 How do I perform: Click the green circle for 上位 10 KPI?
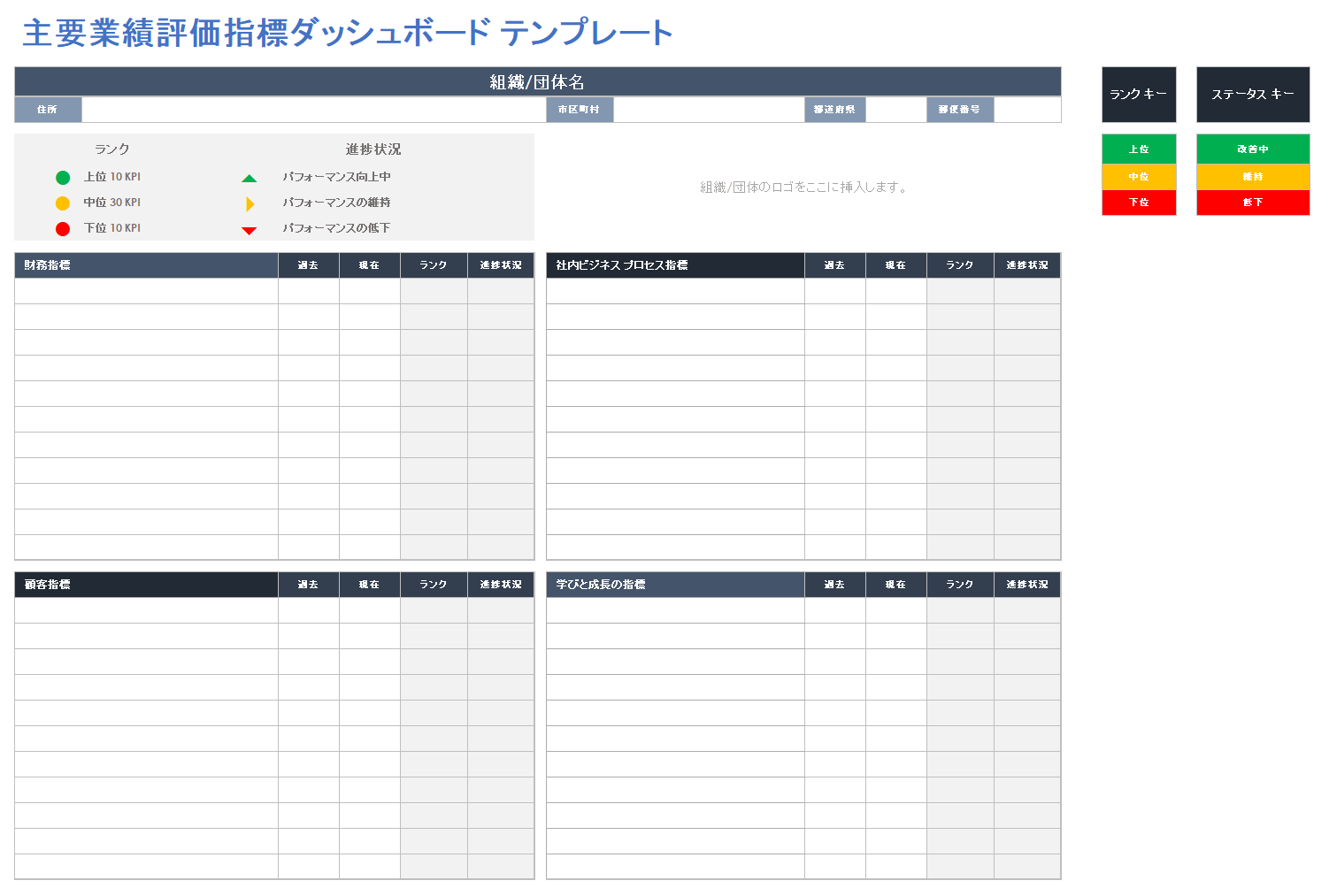[63, 178]
